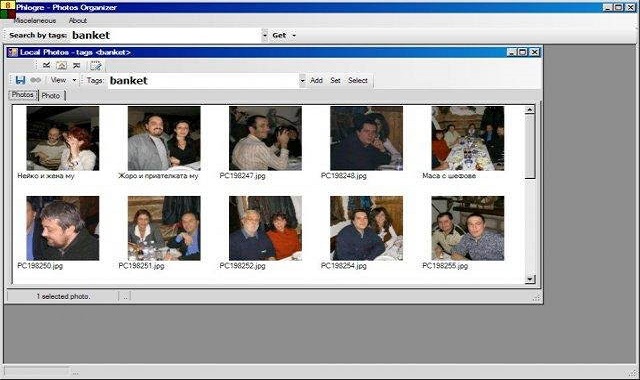Select thumbnail captioned Жоро и приятелката му
This screenshot has height=380, width=640.
164,138
